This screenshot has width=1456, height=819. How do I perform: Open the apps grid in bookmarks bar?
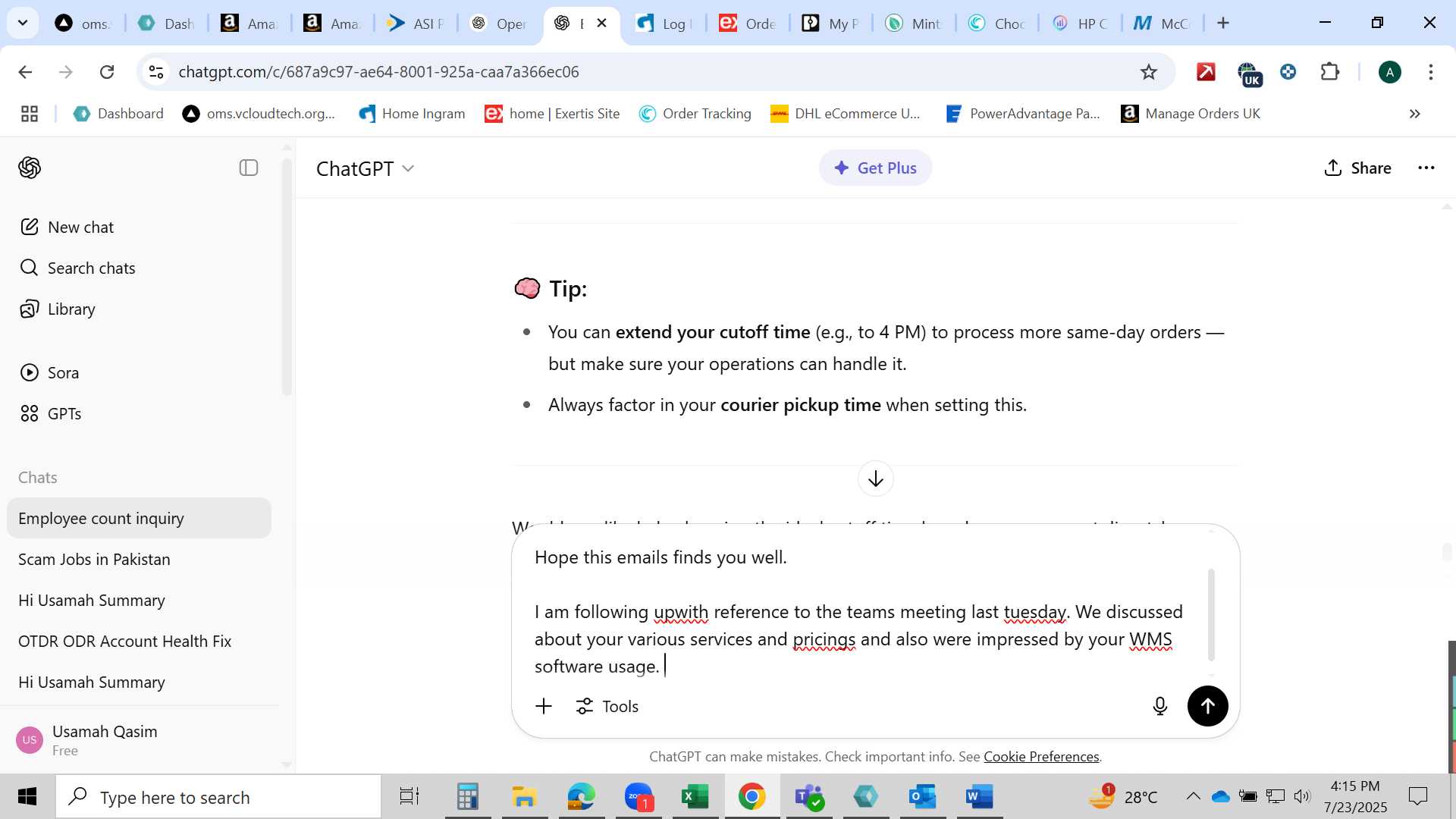(x=30, y=114)
